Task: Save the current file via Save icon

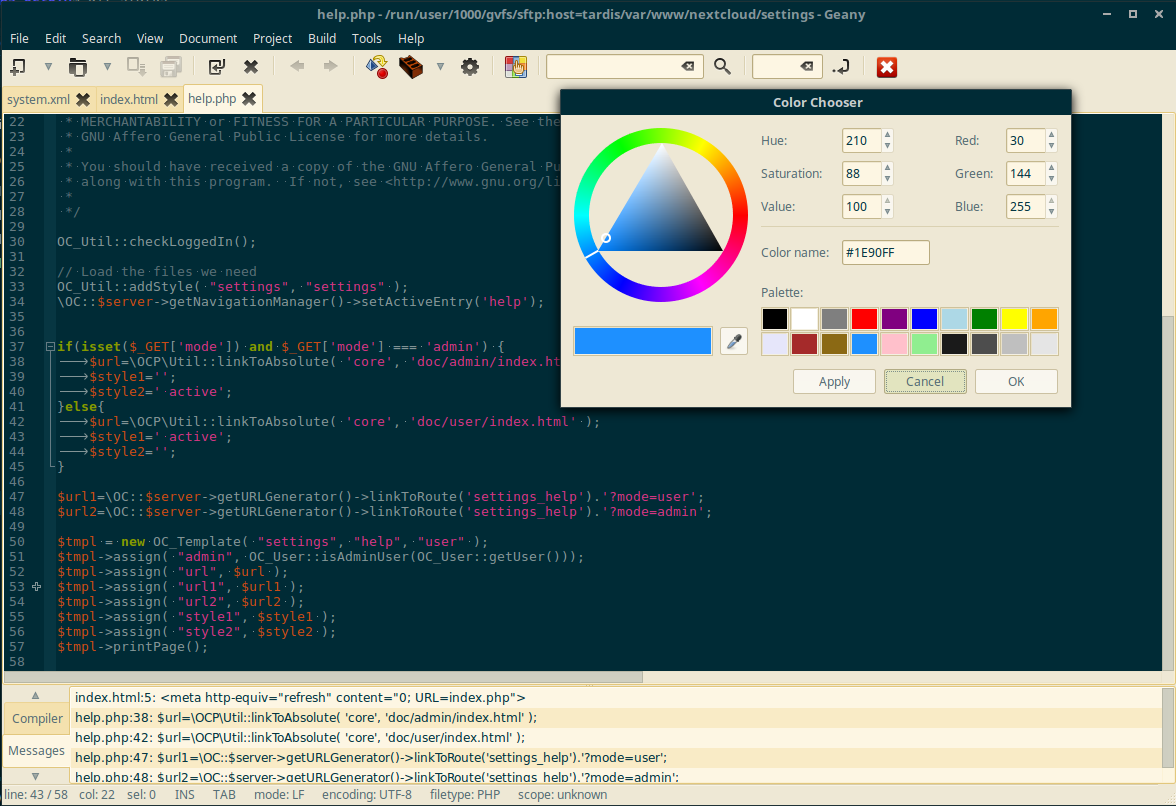Action: tap(135, 66)
